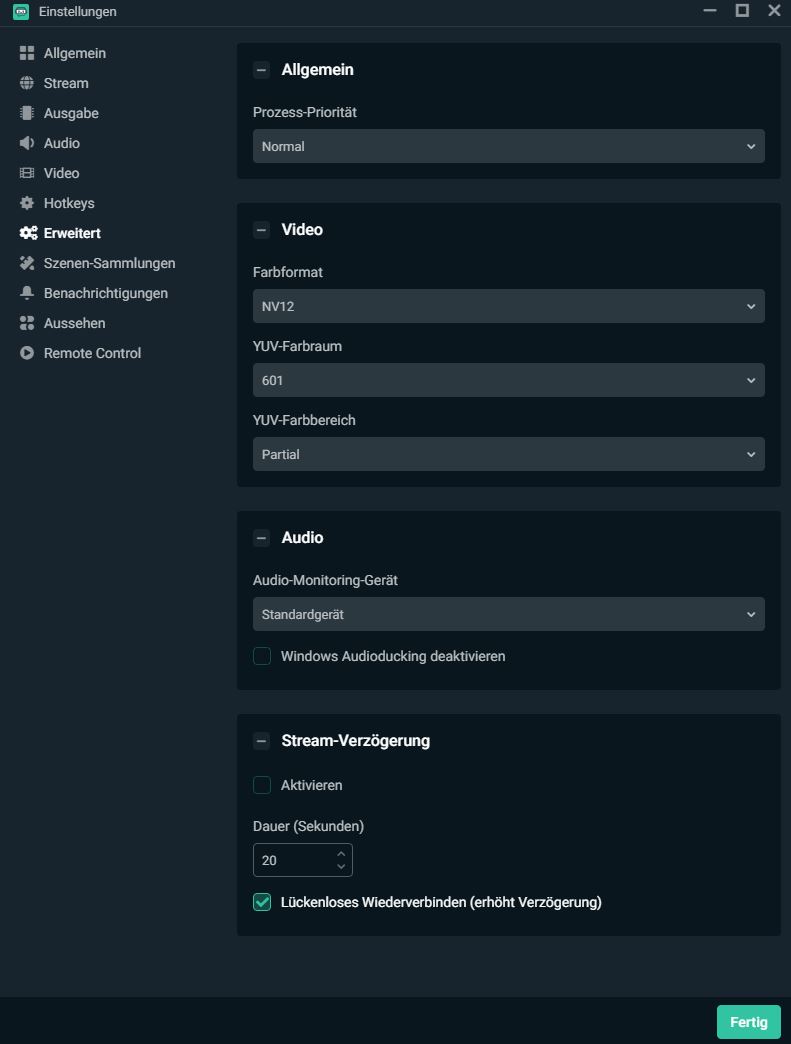The image size is (791, 1044).
Task: Click the Stream globe icon
Action: (x=27, y=83)
